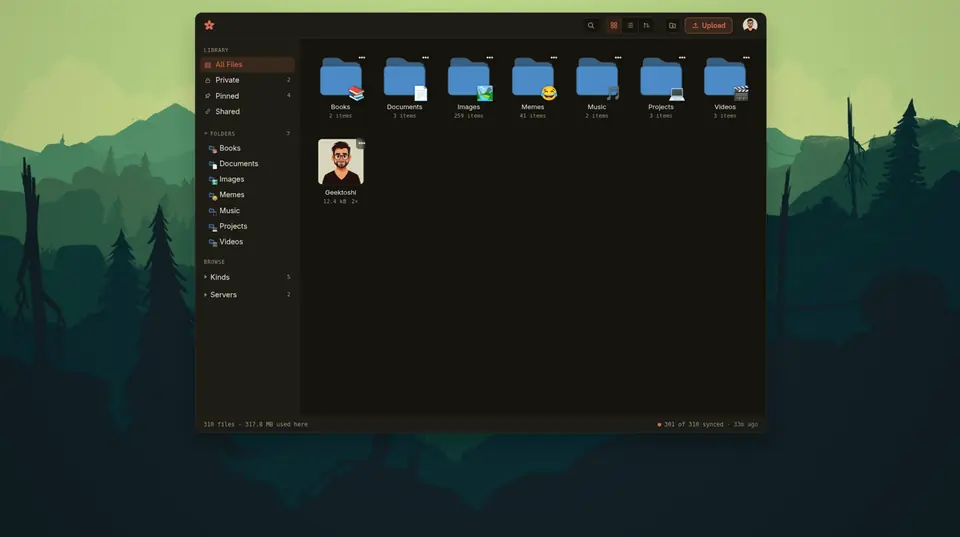Open the user profile avatar menu
This screenshot has height=537, width=960.
(x=750, y=25)
